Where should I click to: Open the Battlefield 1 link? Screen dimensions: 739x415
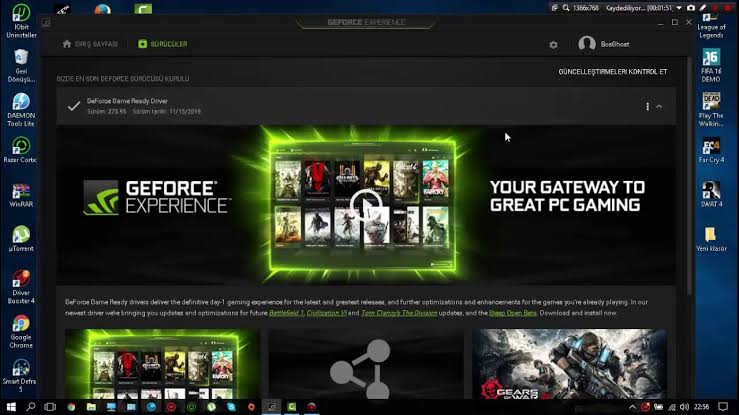point(287,313)
